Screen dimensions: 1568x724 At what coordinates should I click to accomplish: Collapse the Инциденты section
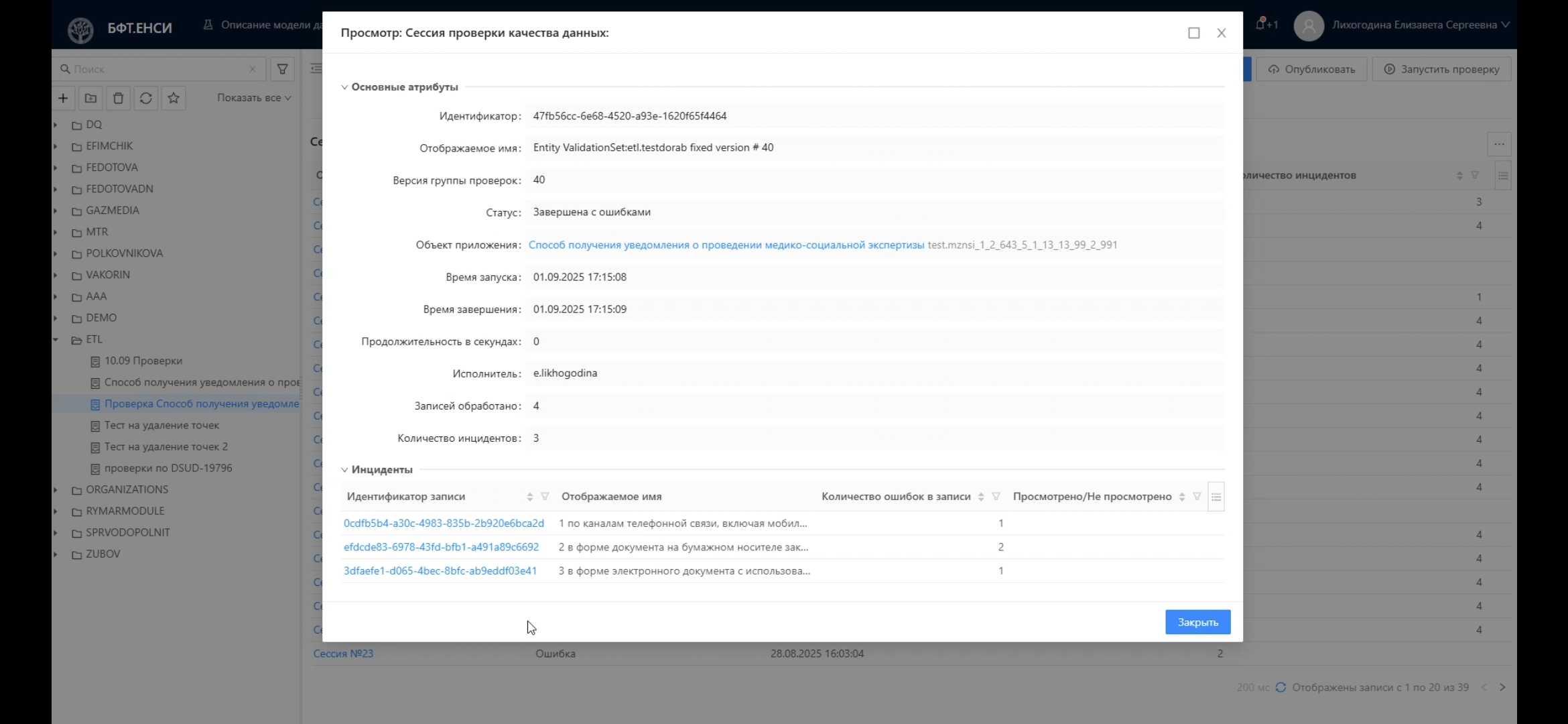tap(344, 470)
